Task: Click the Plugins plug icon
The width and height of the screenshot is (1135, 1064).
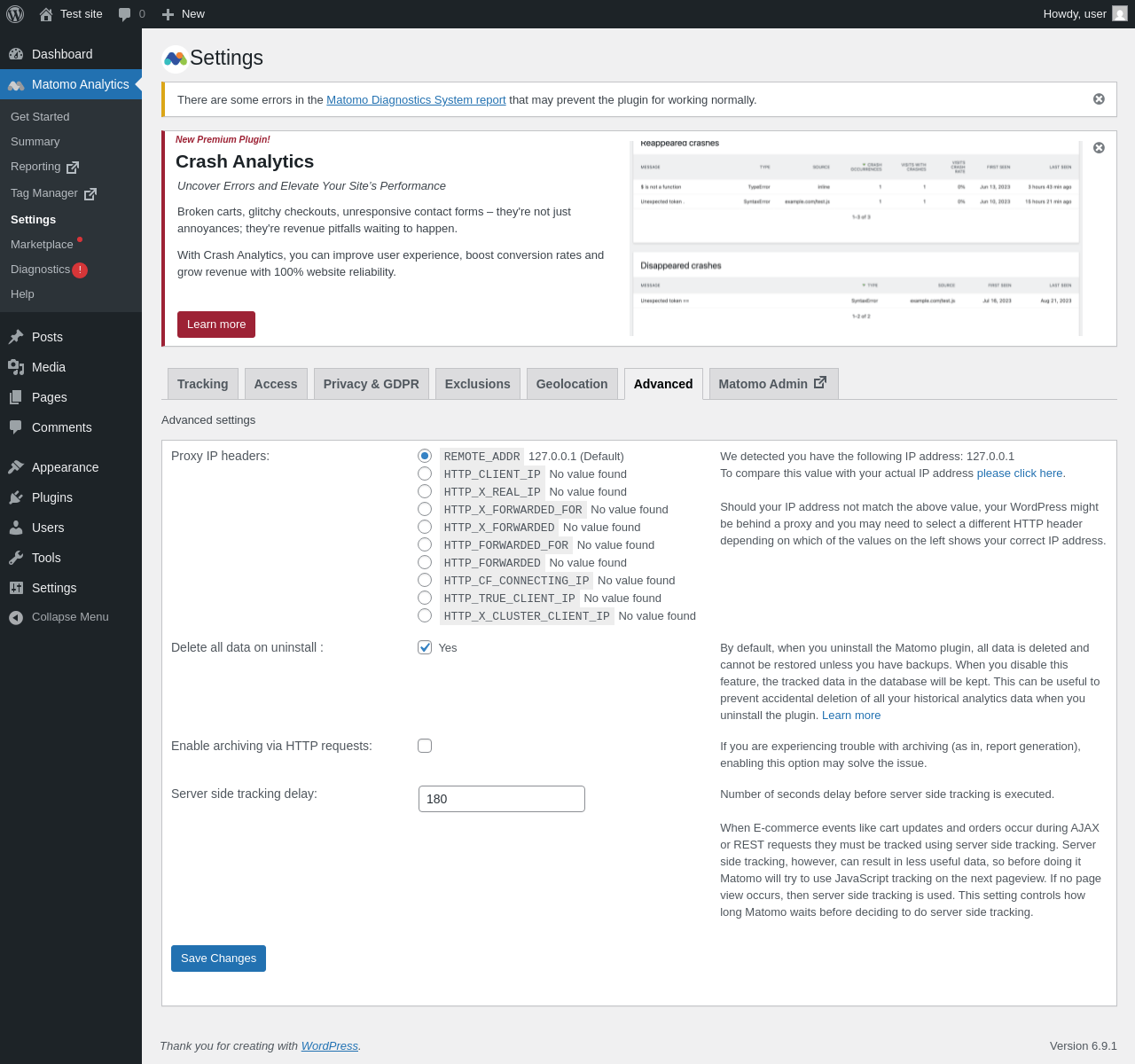Action: (16, 497)
